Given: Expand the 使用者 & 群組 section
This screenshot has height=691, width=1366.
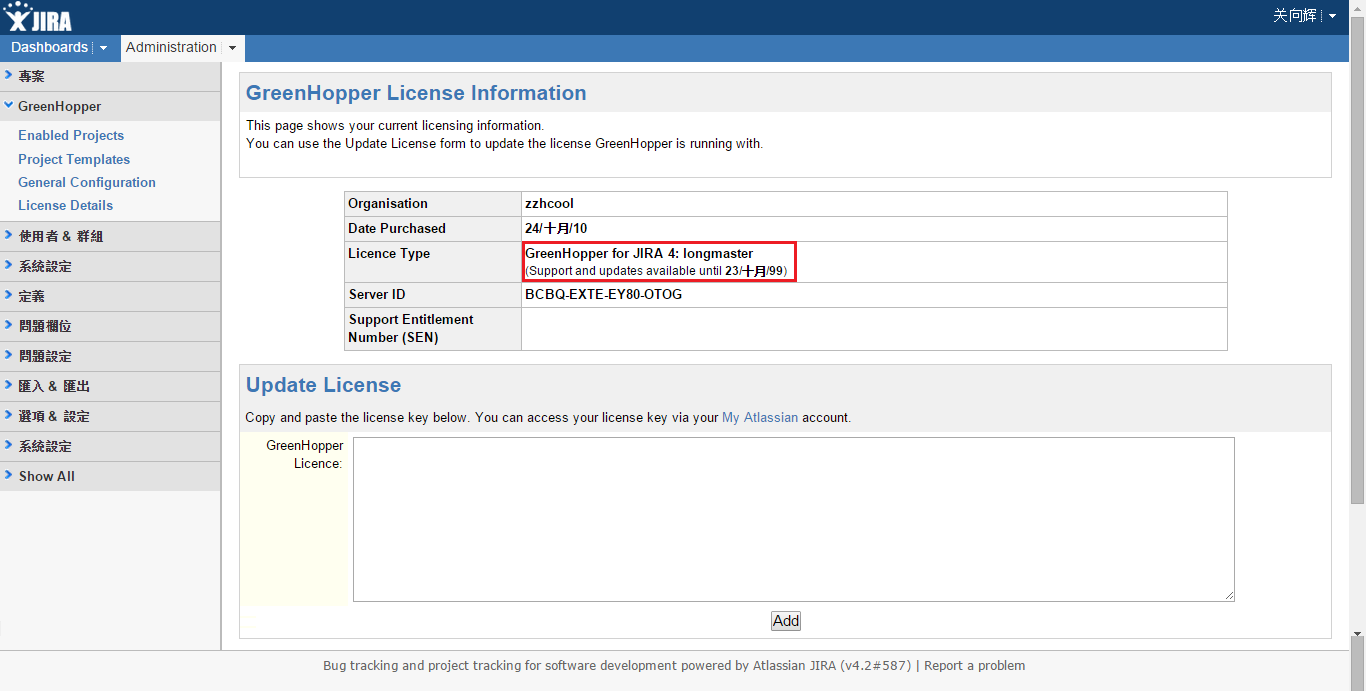Looking at the screenshot, I should coord(110,236).
